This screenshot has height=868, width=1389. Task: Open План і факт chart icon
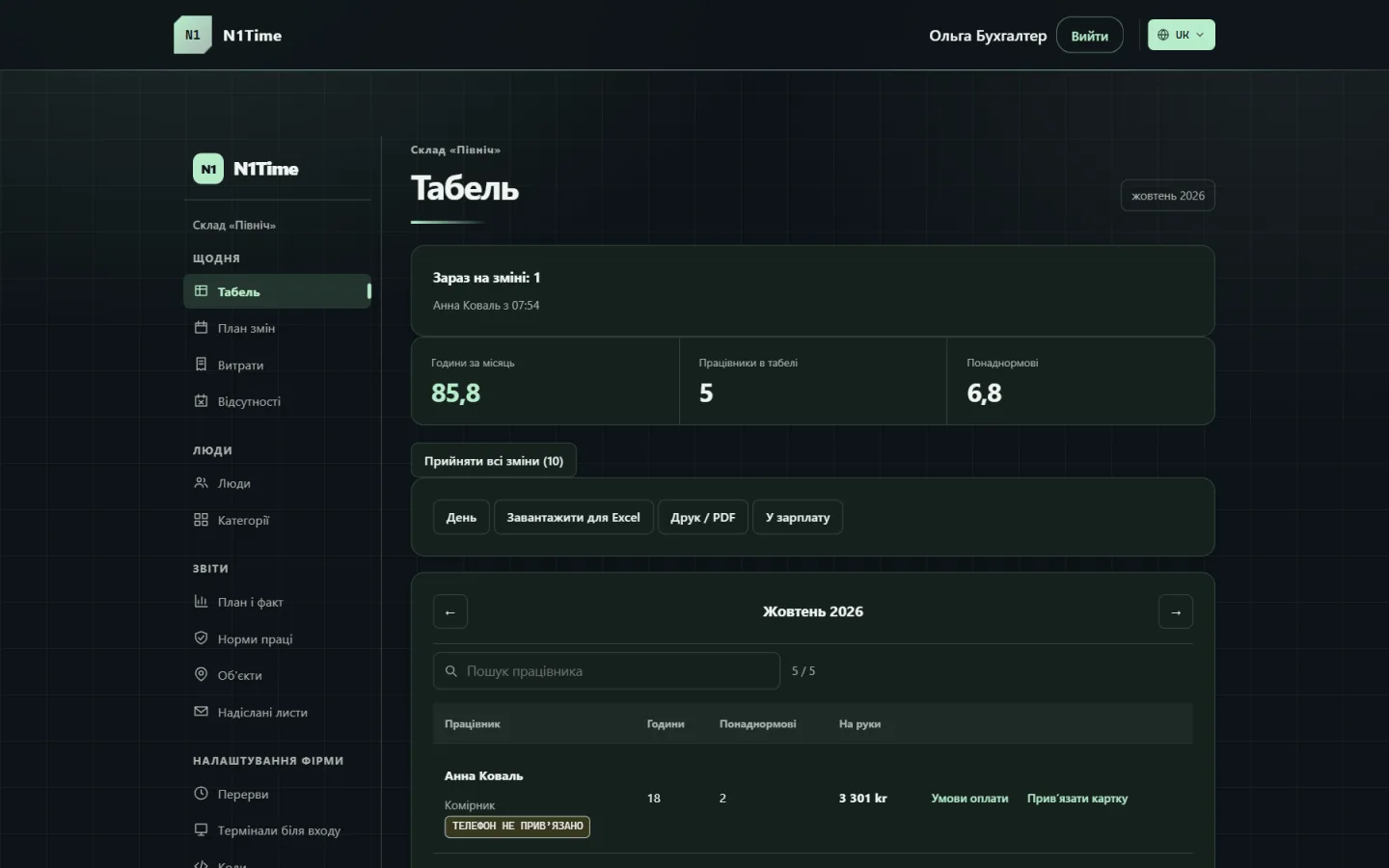(x=201, y=602)
